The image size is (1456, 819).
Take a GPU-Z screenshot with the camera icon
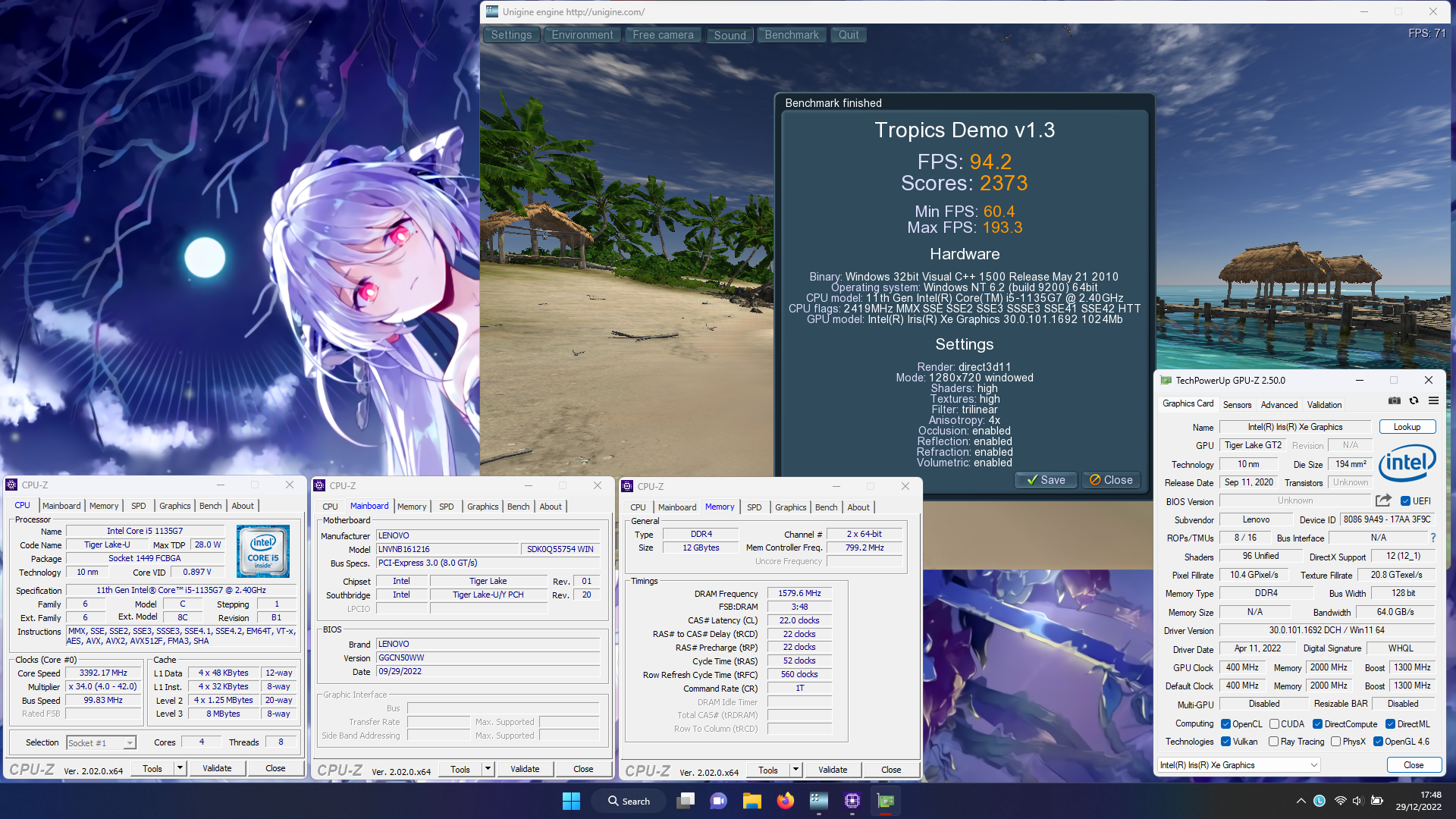click(x=1394, y=400)
